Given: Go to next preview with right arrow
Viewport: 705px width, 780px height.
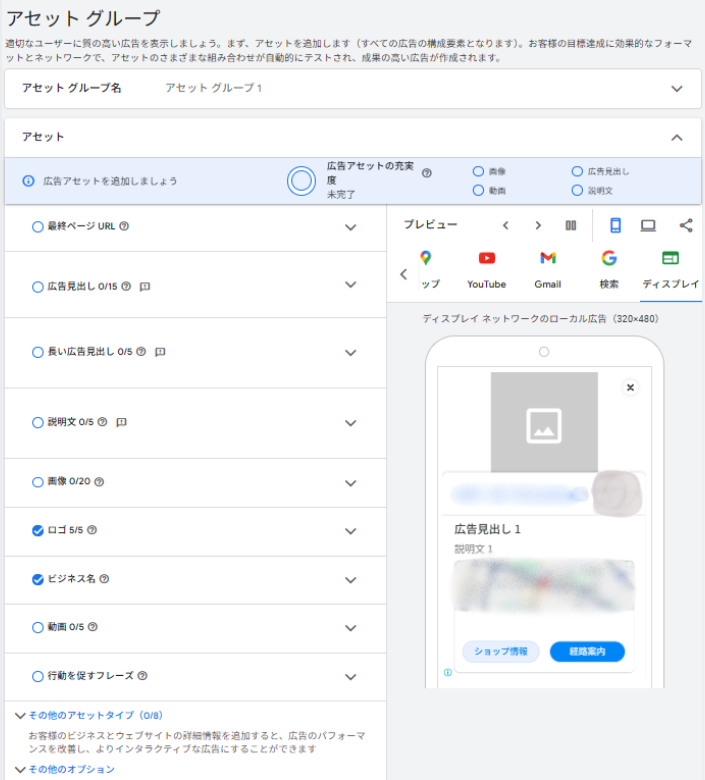Looking at the screenshot, I should (538, 226).
